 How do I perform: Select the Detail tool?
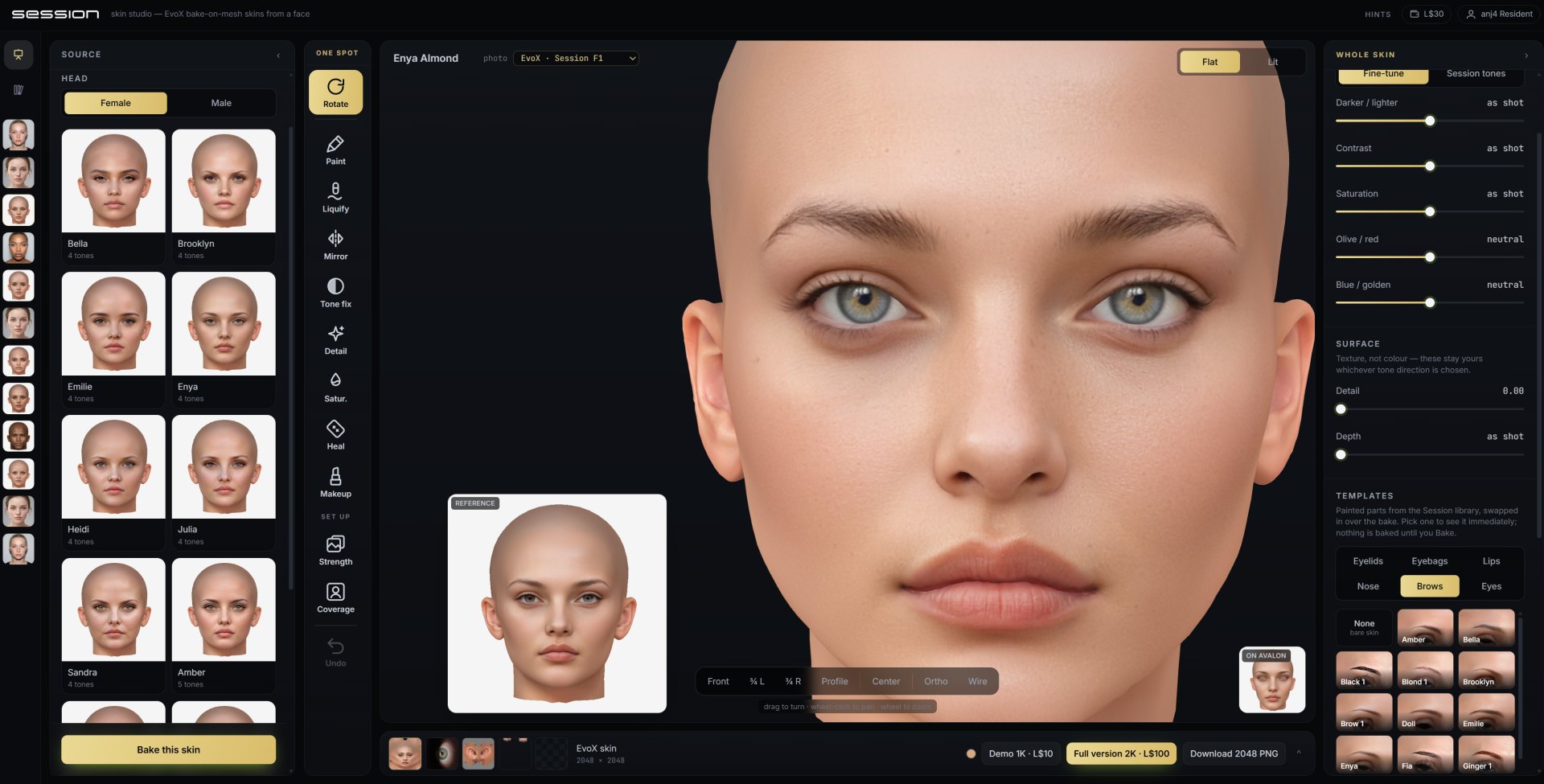[x=335, y=340]
